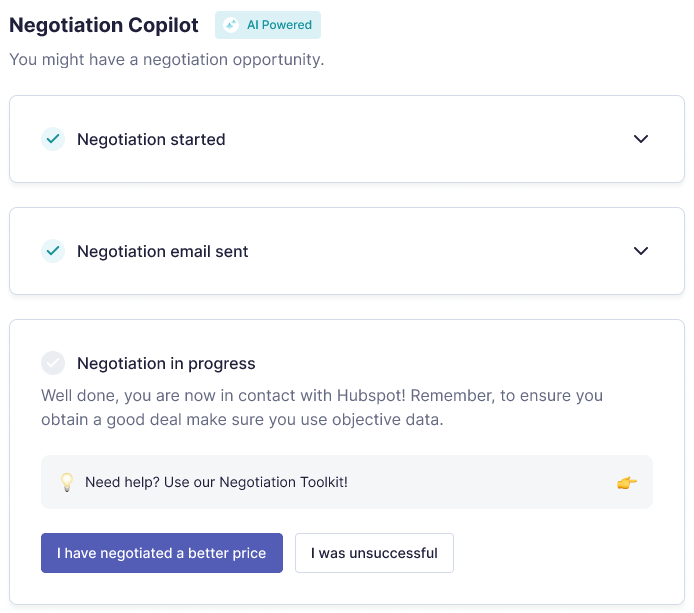Viewport: 694px width, 613px height.
Task: Click the AI Powered sparkle icon
Action: (x=231, y=25)
